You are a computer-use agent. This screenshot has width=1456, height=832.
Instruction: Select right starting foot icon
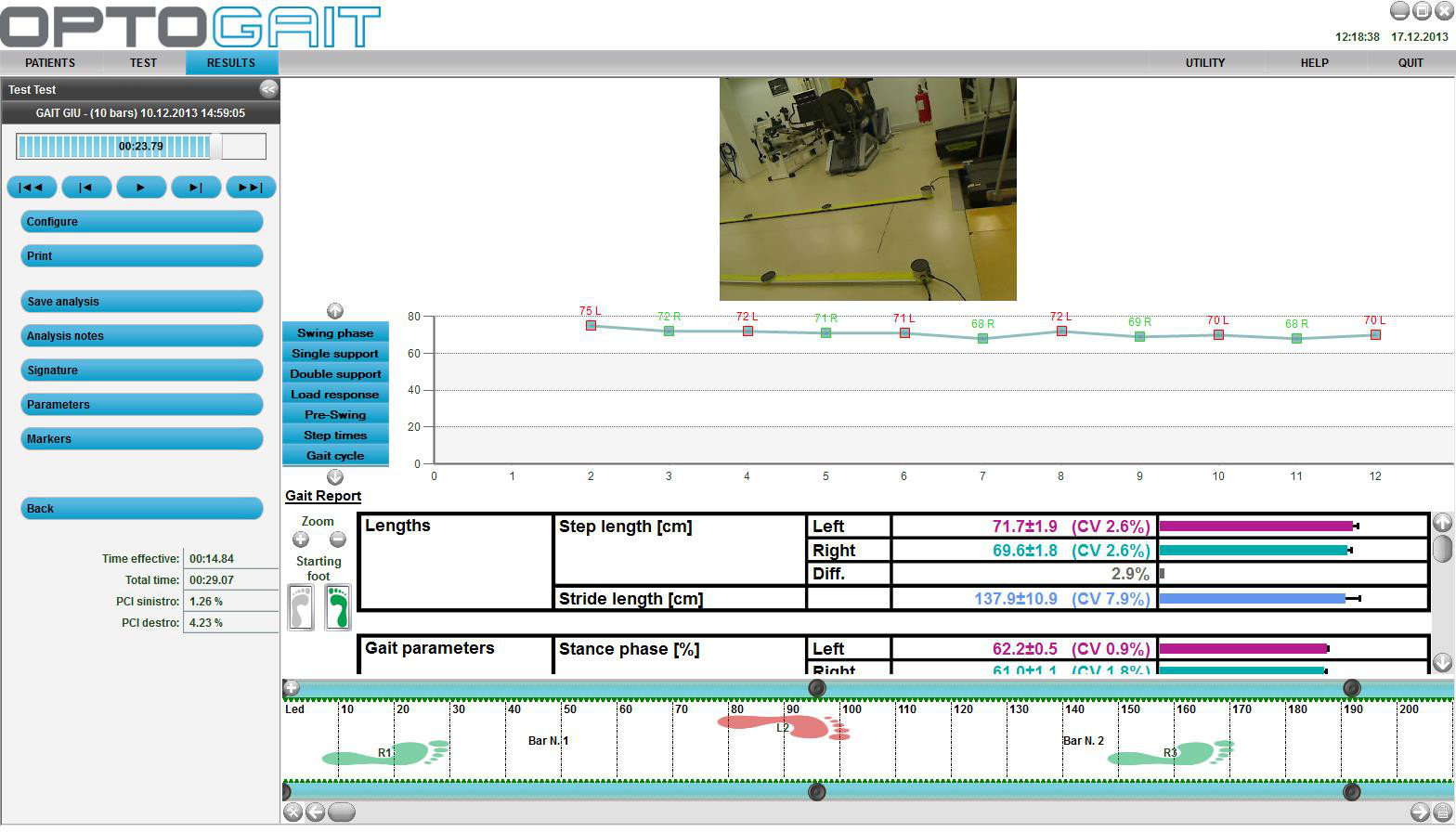pos(338,607)
